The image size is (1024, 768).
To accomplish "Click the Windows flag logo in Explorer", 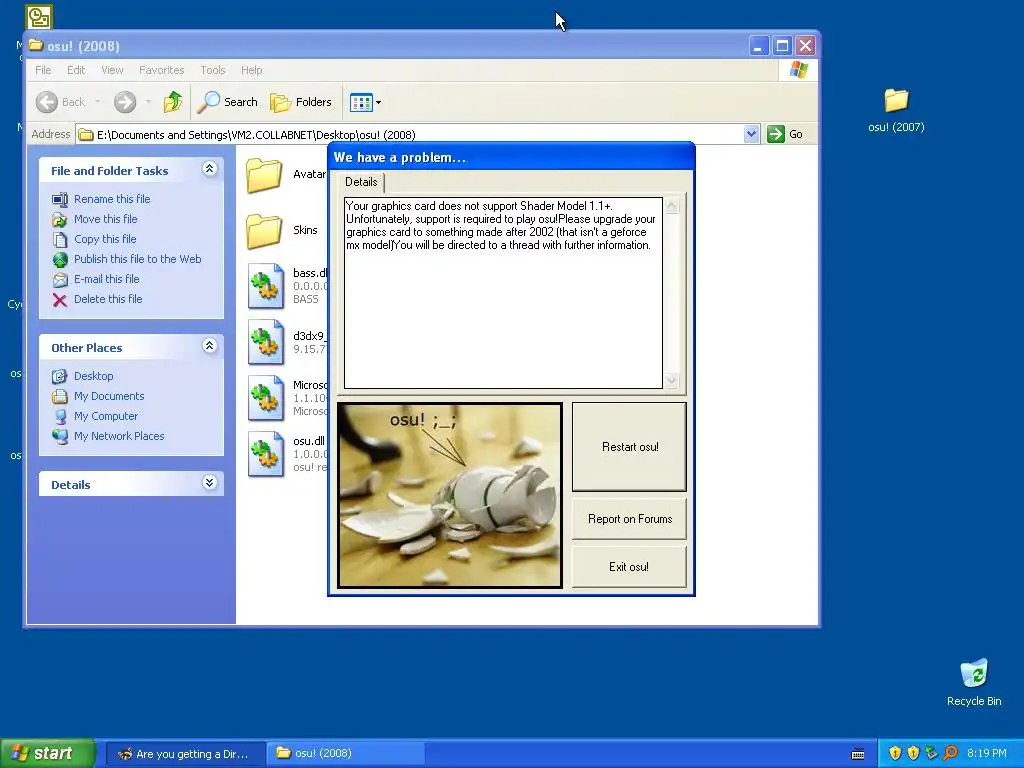I will [798, 70].
